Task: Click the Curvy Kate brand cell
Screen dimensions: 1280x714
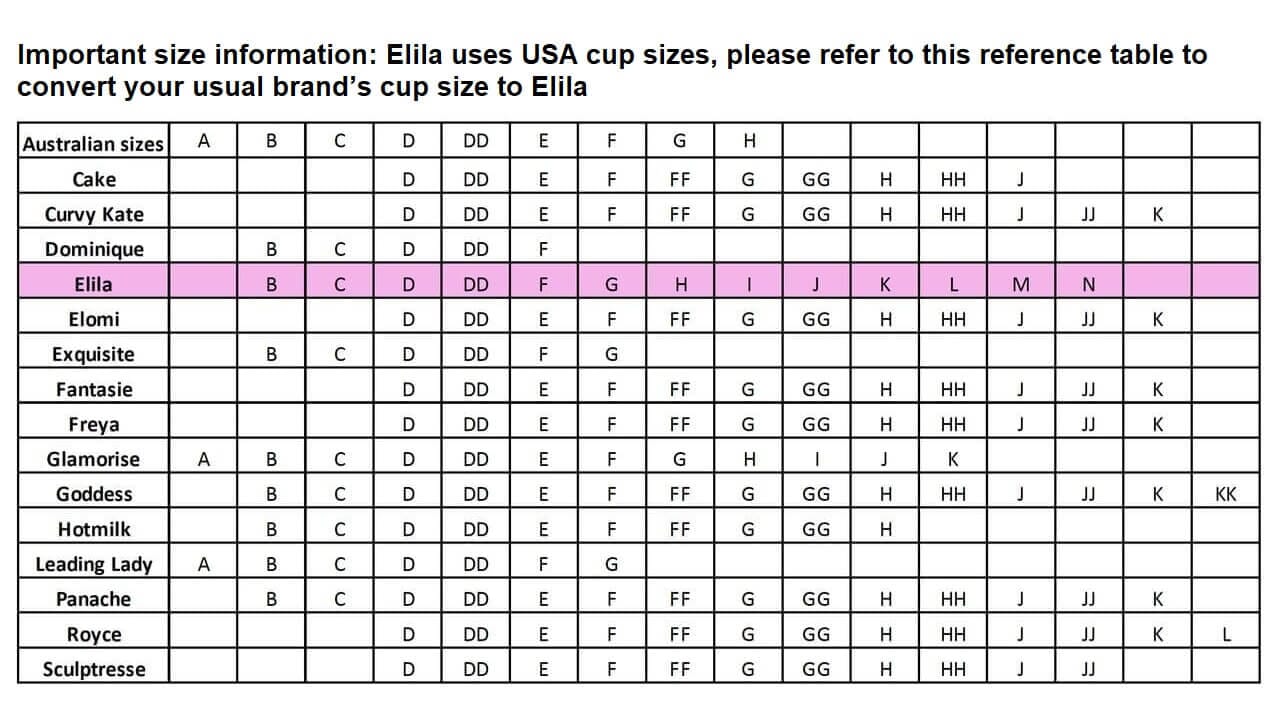Action: point(93,214)
